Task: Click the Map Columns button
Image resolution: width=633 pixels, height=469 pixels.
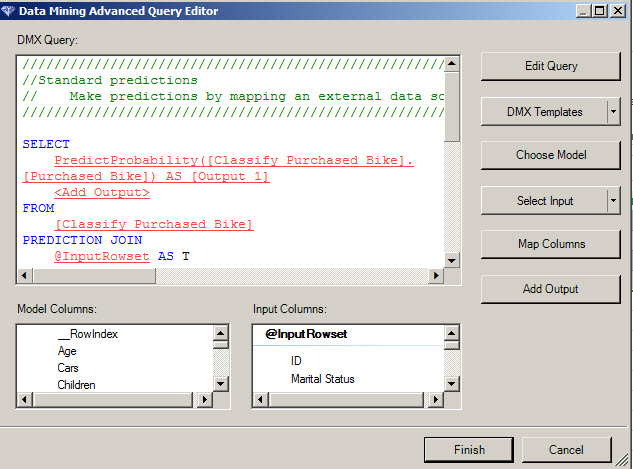Action: (551, 244)
